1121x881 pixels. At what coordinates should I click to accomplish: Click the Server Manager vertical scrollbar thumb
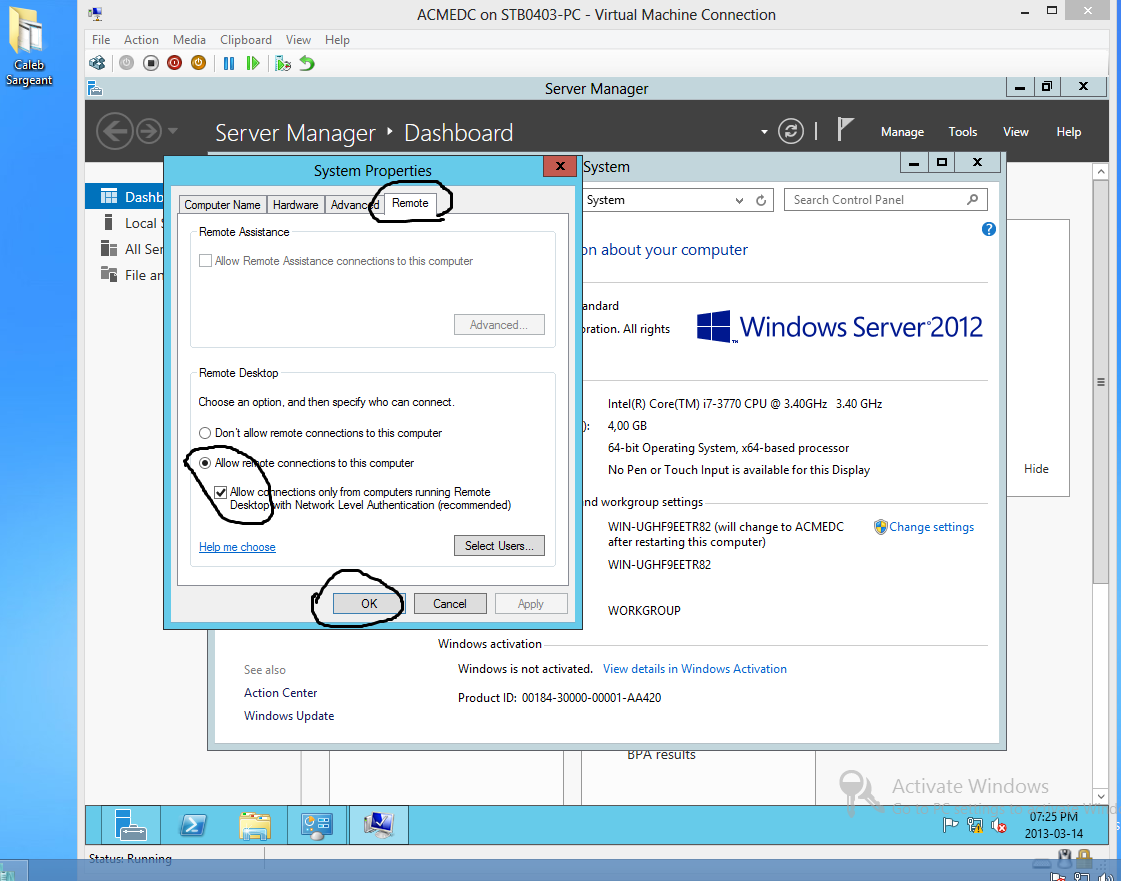1100,382
